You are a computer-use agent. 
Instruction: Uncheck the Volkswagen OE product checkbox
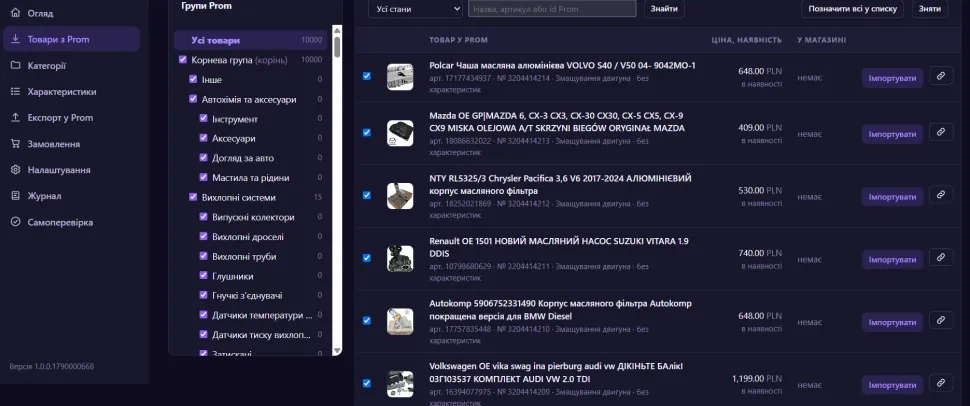367,383
